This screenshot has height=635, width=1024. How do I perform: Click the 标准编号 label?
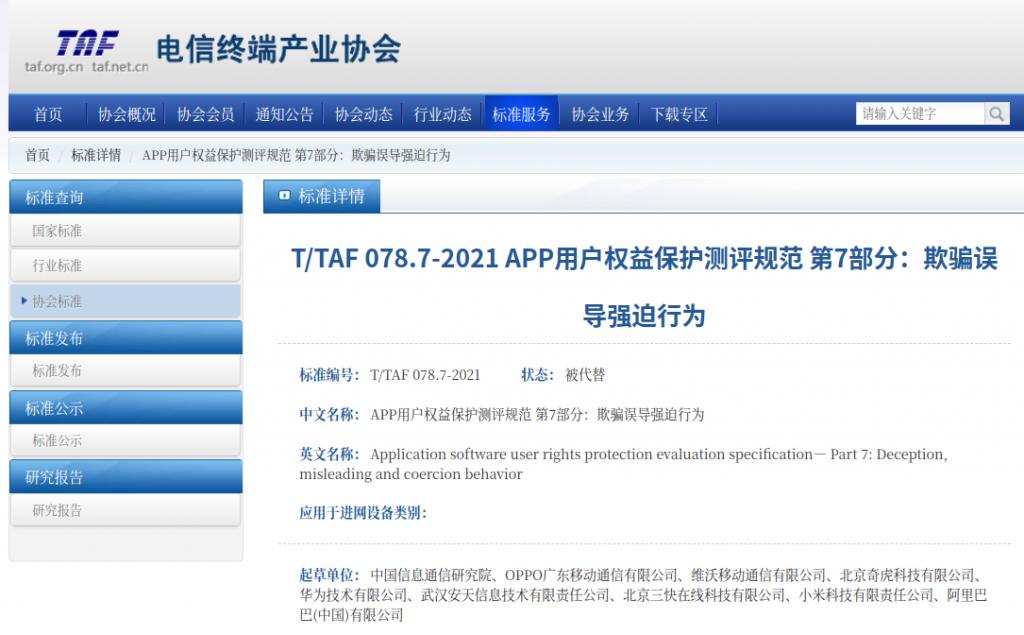(x=330, y=375)
